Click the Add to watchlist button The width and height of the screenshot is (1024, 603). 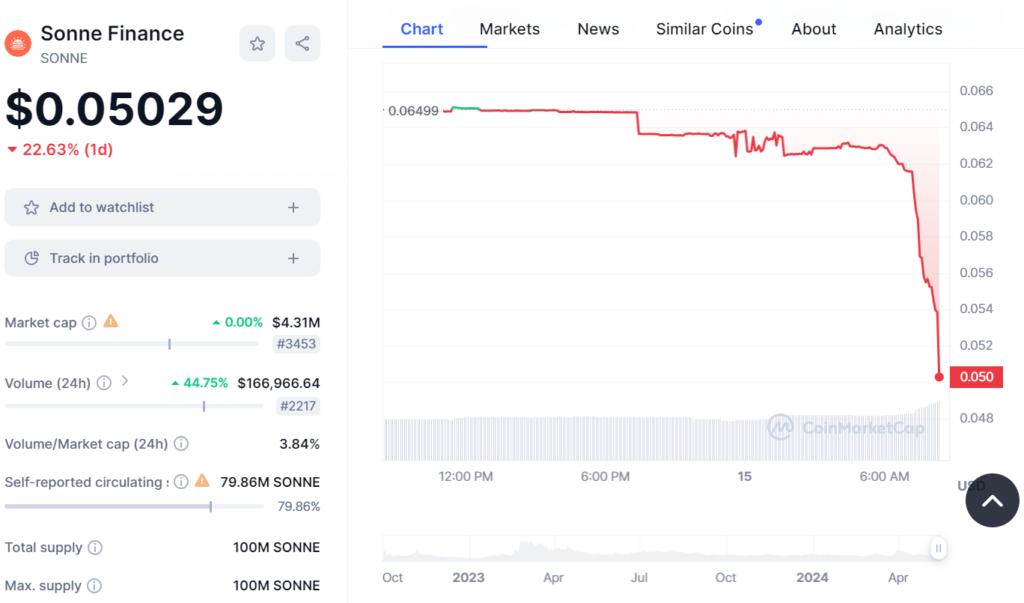162,207
